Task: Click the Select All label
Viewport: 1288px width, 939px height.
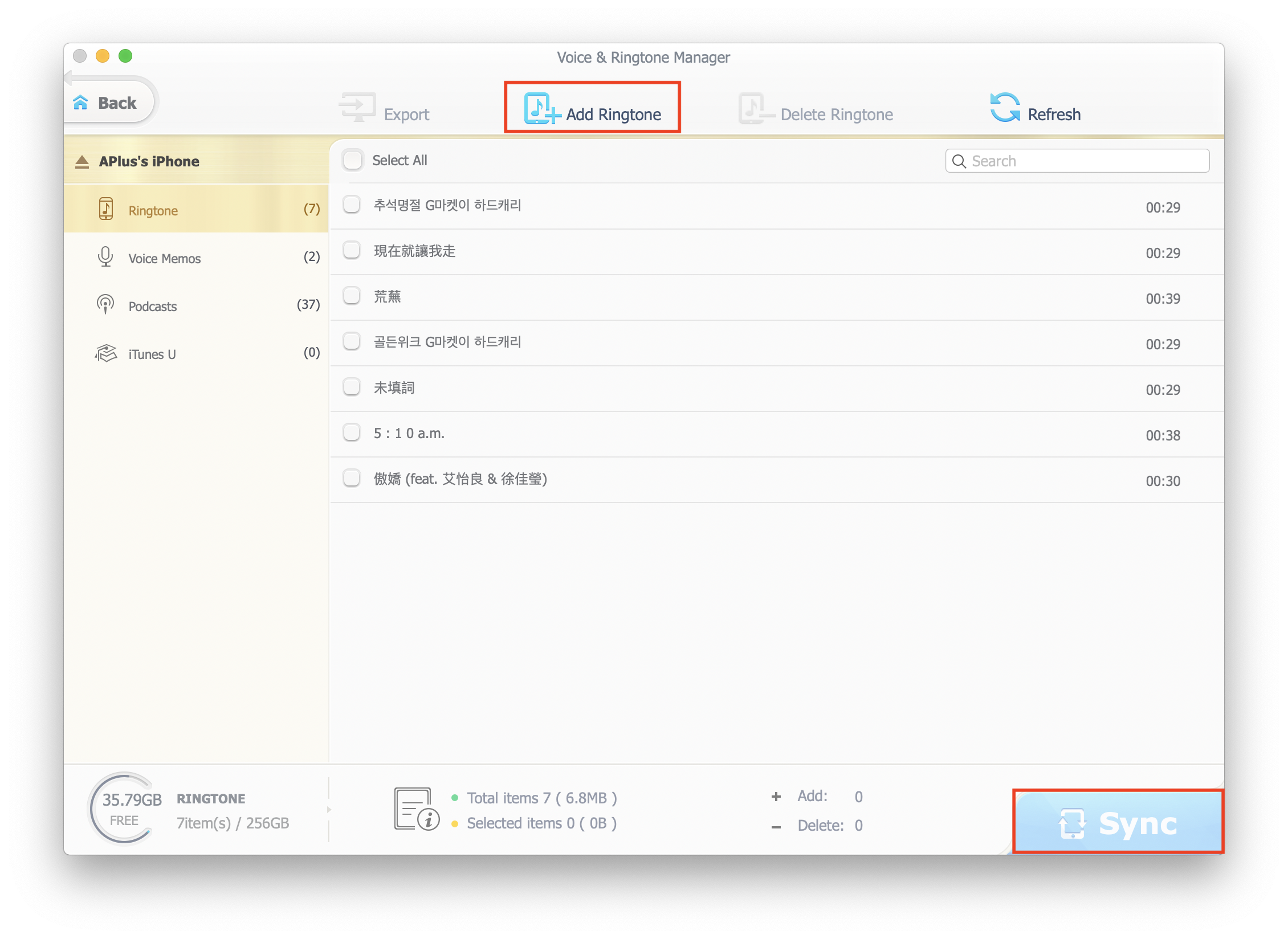Action: pos(400,161)
